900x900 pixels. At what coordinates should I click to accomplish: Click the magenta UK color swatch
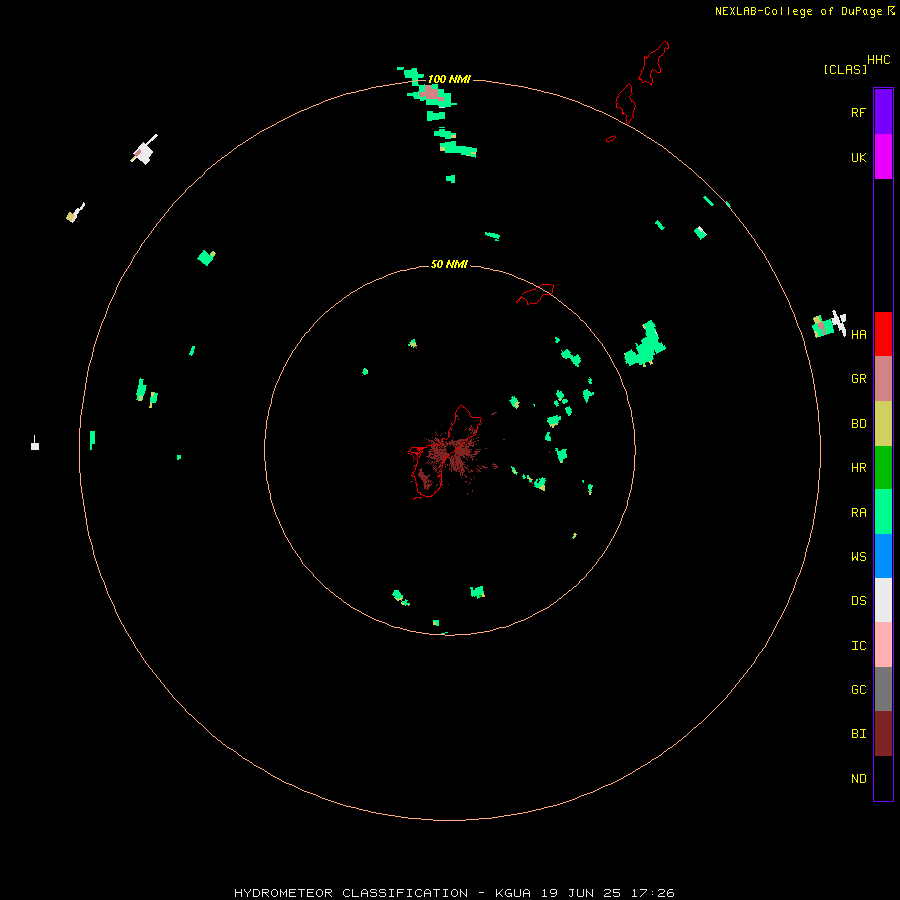tap(883, 157)
